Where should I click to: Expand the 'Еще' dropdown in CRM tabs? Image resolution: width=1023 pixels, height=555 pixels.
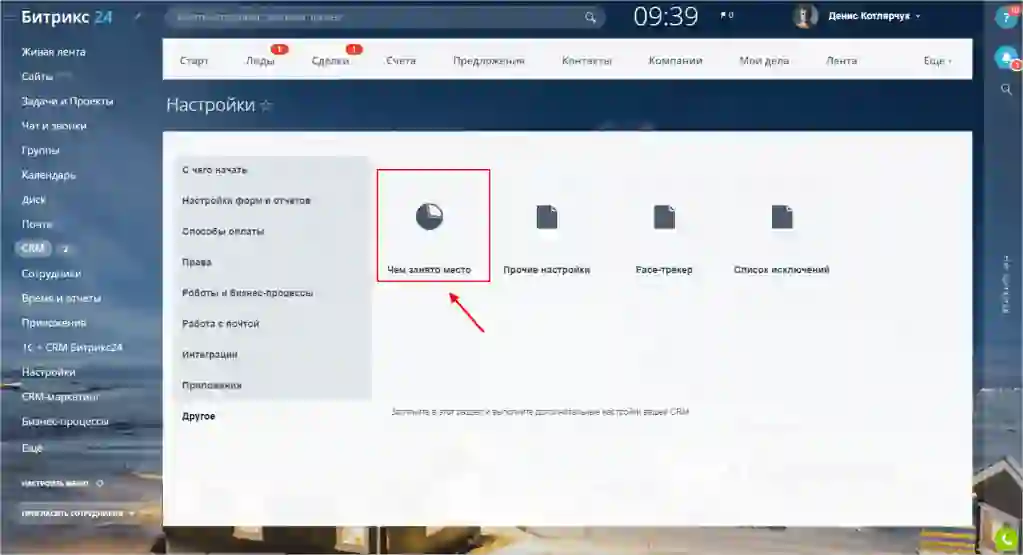pos(937,61)
